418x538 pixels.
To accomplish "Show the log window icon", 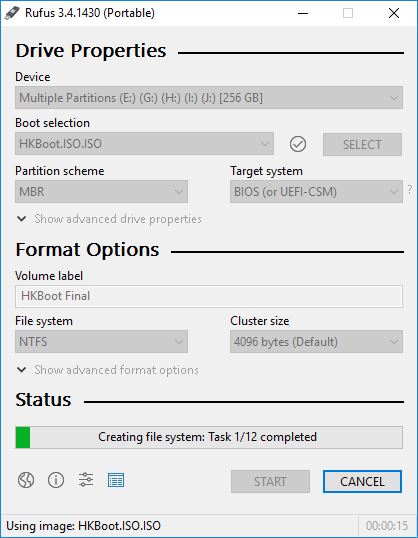I will (x=116, y=480).
